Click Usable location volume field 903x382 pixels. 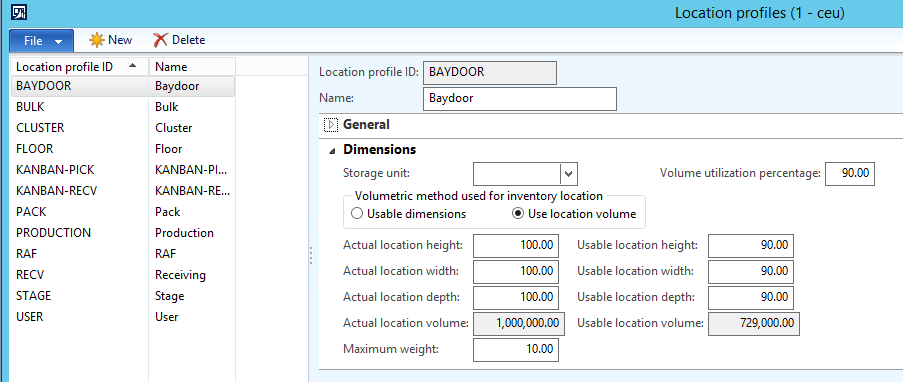tap(754, 323)
